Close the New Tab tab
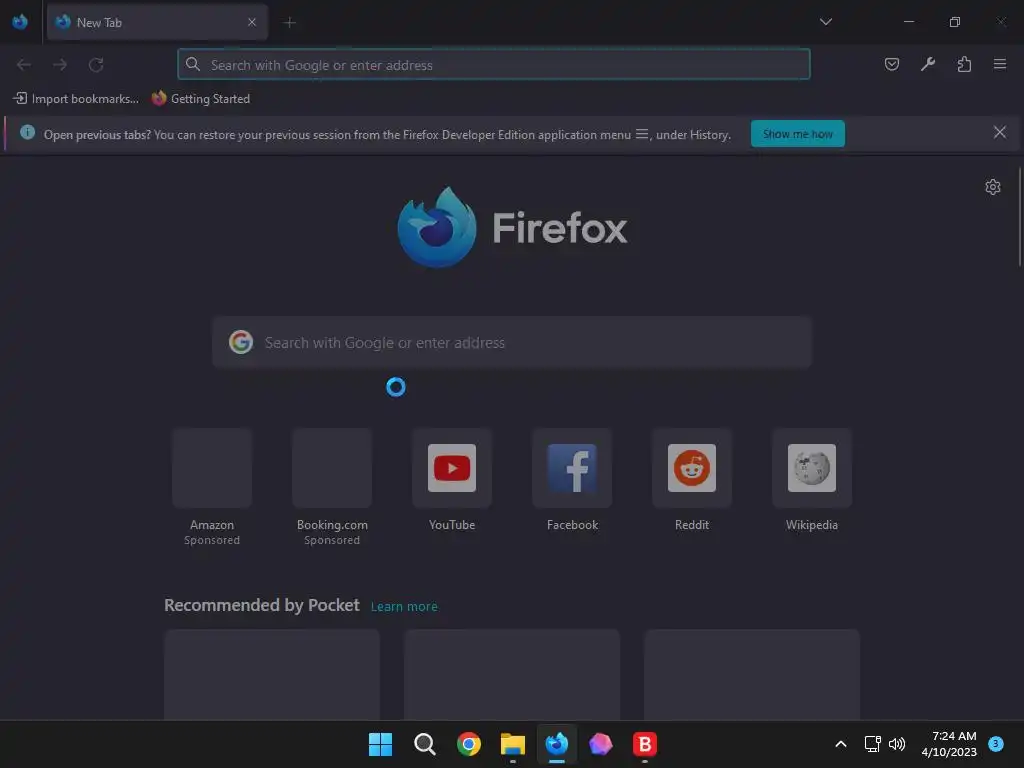This screenshot has height=768, width=1024. tap(252, 22)
